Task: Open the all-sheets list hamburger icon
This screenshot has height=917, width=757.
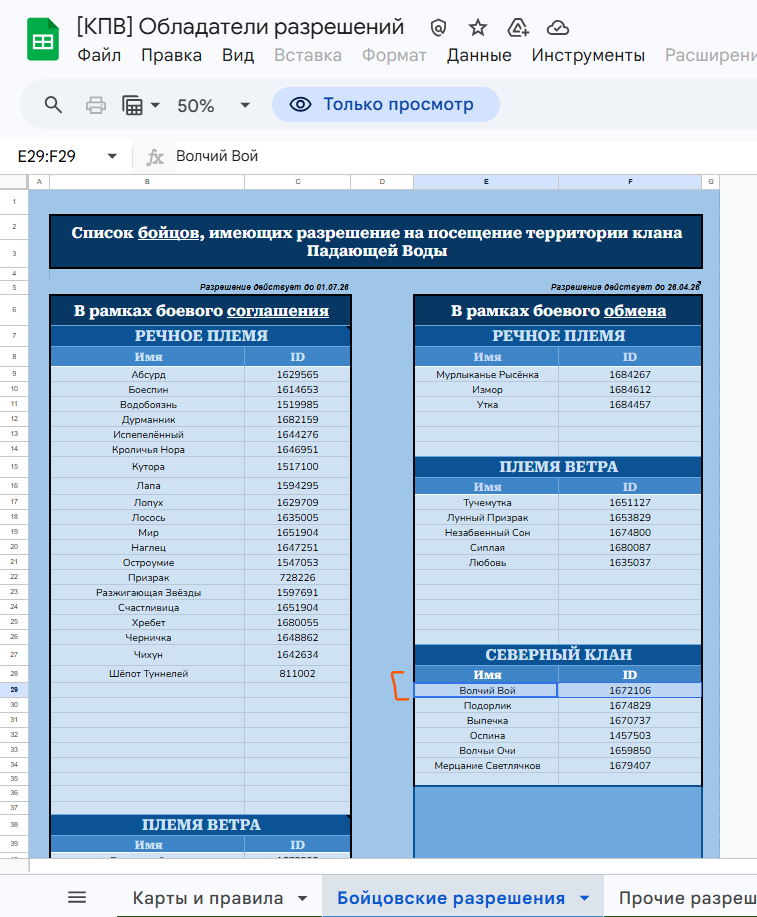Action: [77, 897]
